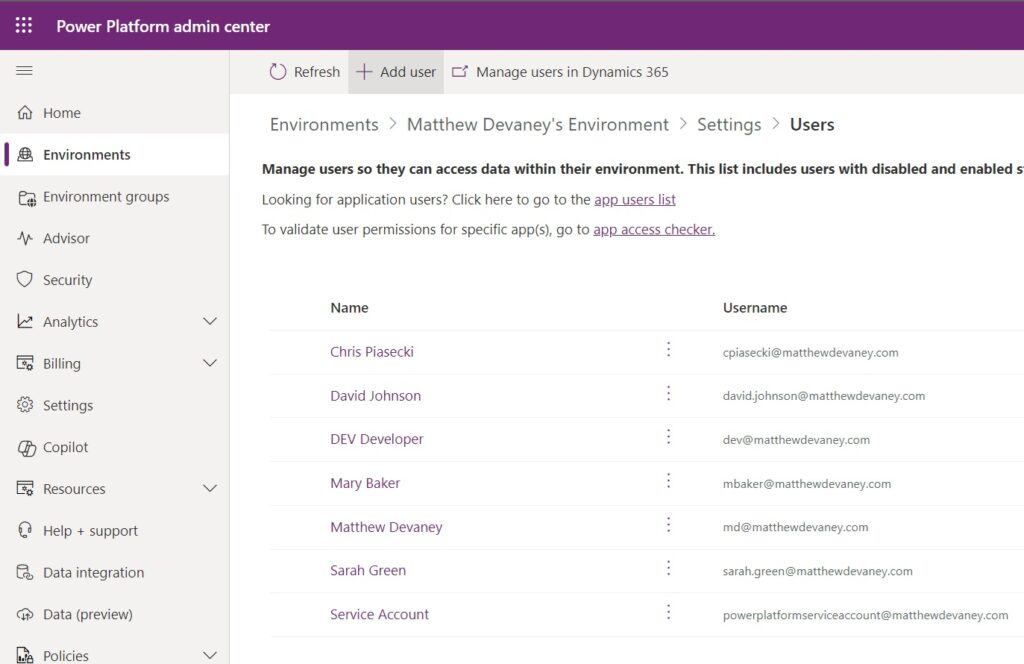
Task: Open more options for DEV Developer
Action: [x=668, y=437]
